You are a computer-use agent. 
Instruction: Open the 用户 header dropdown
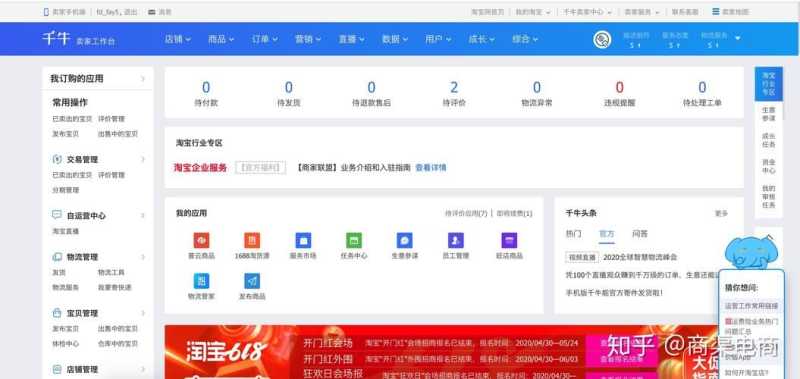438,39
